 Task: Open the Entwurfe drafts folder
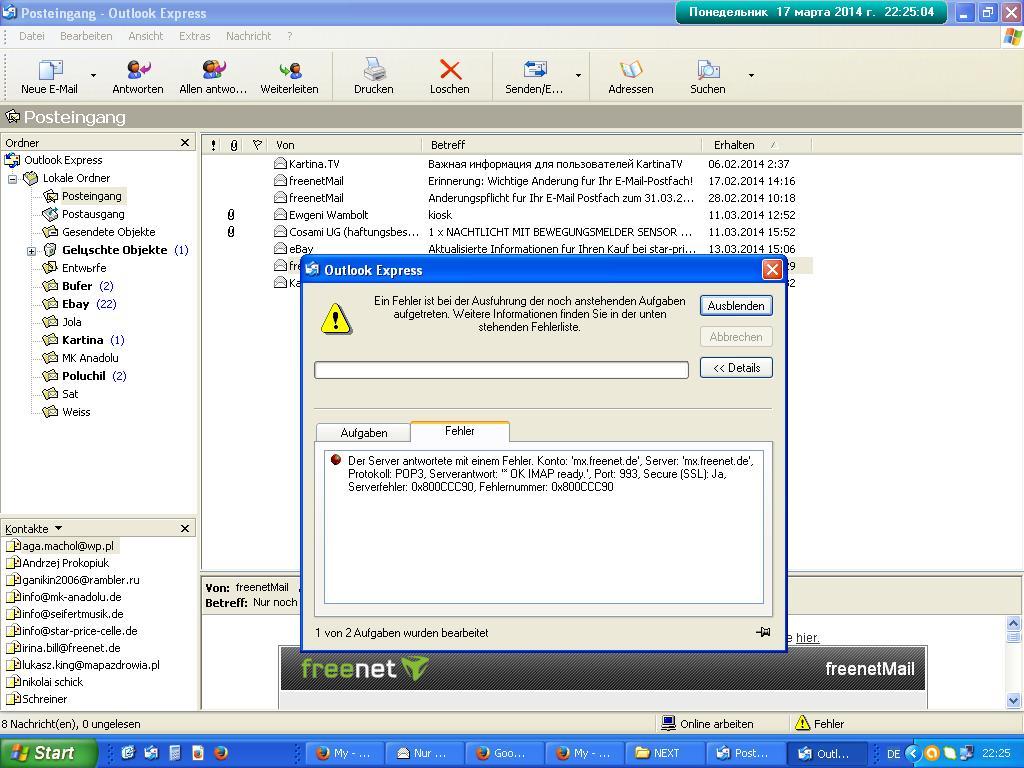click(x=74, y=268)
